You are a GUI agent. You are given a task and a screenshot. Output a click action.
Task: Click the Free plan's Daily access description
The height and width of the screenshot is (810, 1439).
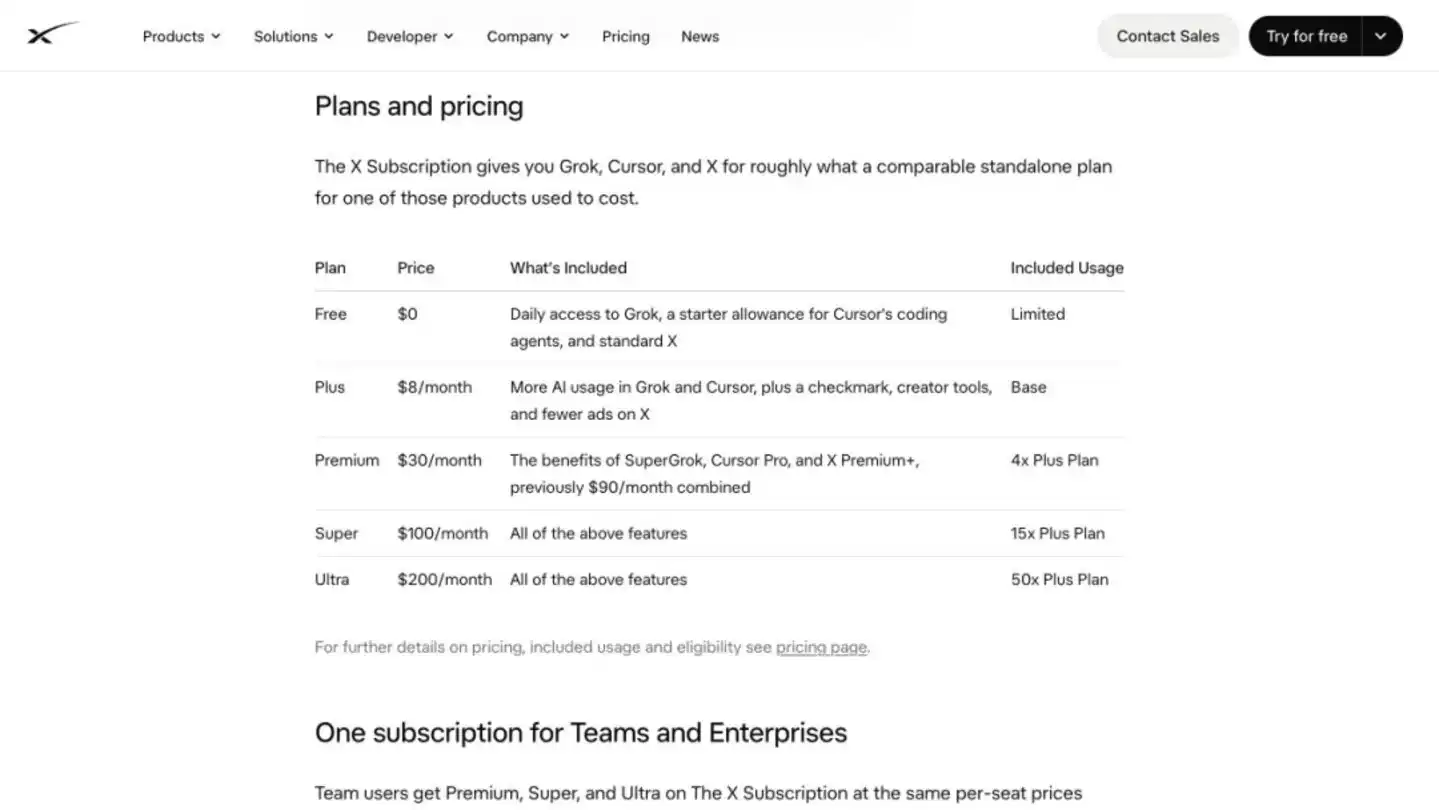(x=728, y=327)
